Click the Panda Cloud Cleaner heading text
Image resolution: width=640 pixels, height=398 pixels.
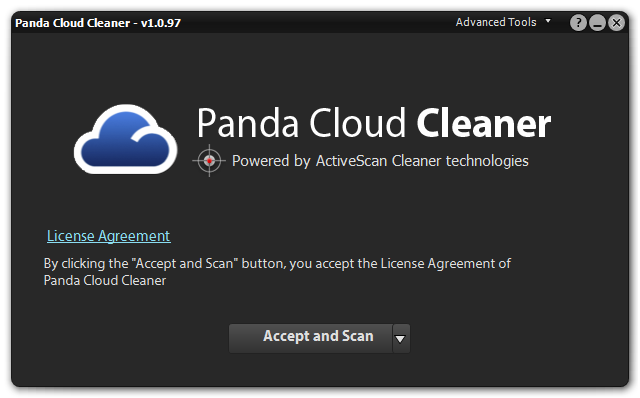(373, 123)
